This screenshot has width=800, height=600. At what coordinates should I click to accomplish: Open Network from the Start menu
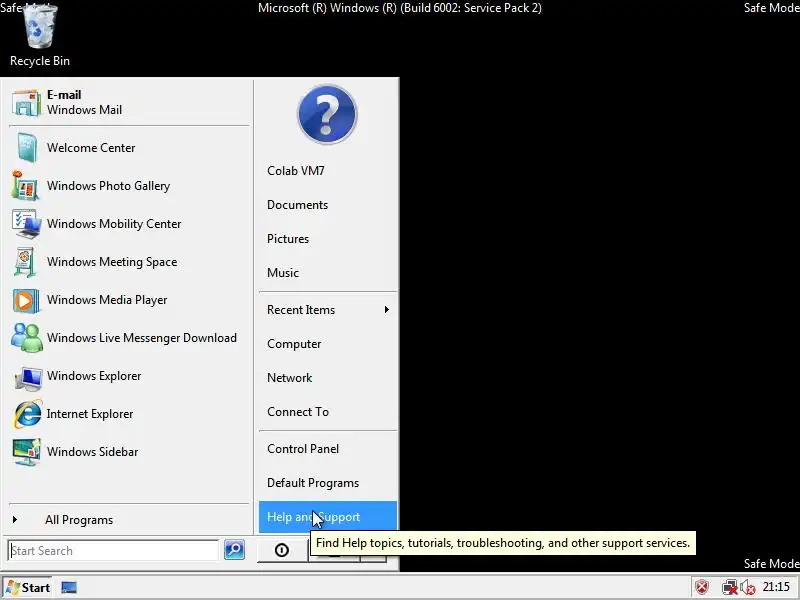tap(289, 378)
